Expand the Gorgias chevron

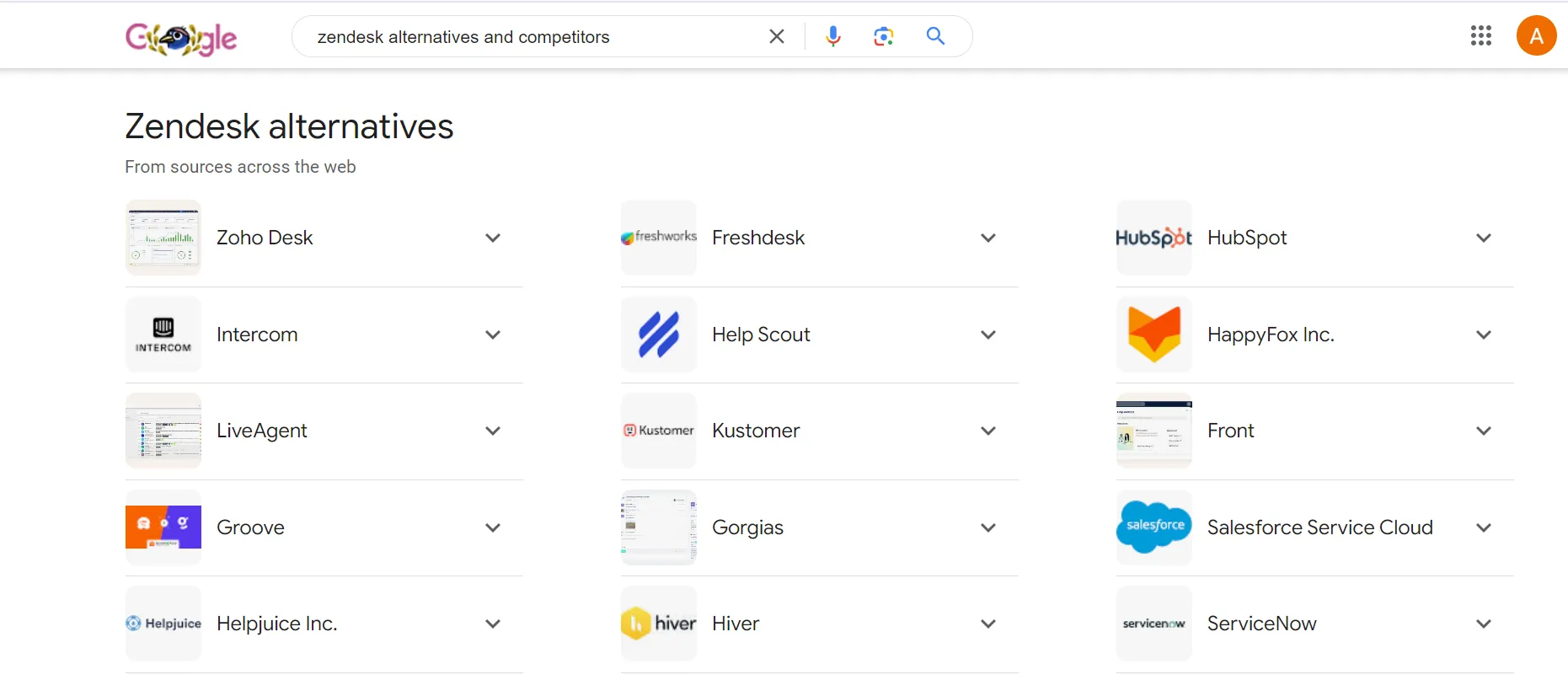tap(988, 528)
